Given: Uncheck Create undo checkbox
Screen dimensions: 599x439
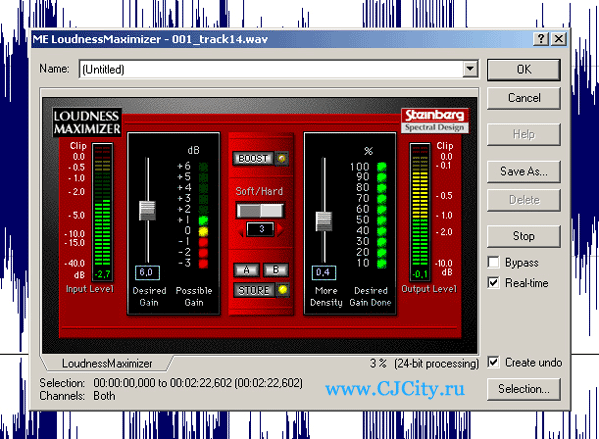Looking at the screenshot, I should click(493, 362).
